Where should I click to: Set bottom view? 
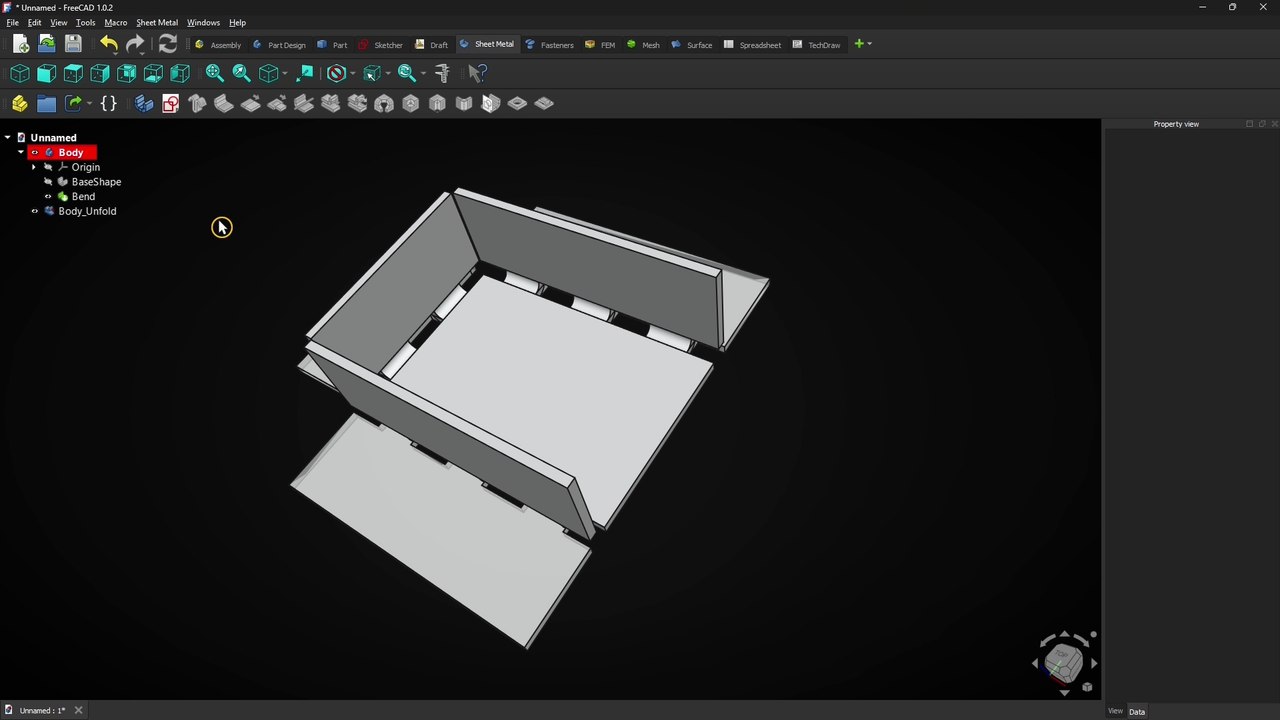pos(153,73)
